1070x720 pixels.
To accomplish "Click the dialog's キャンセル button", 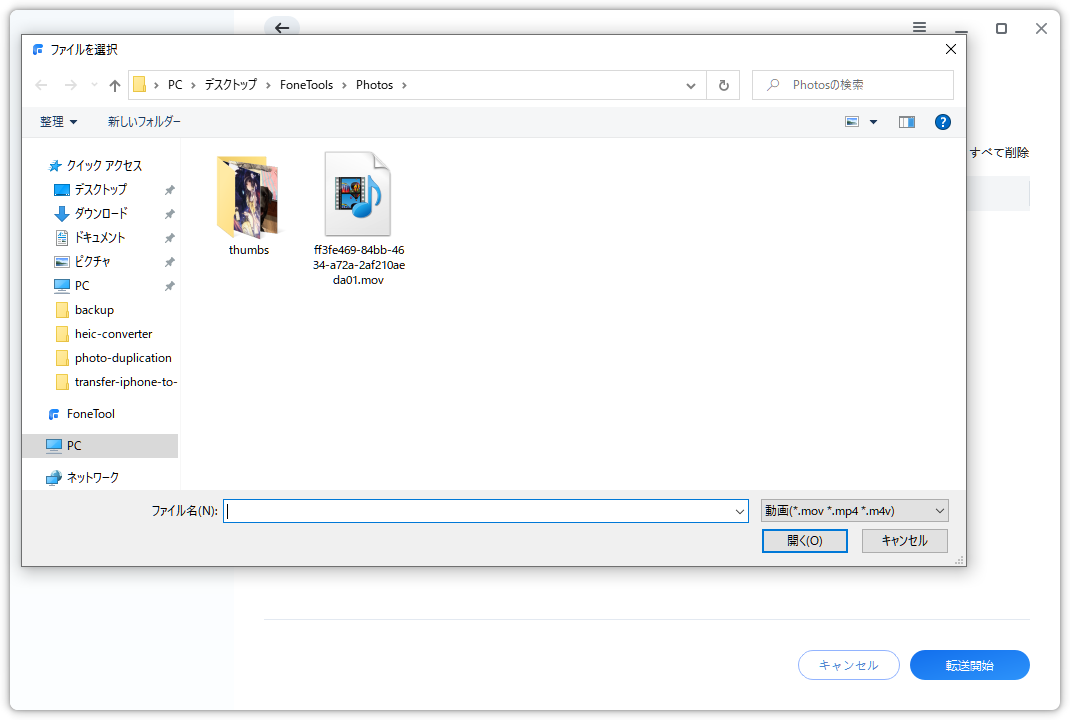I will pyautogui.click(x=904, y=540).
